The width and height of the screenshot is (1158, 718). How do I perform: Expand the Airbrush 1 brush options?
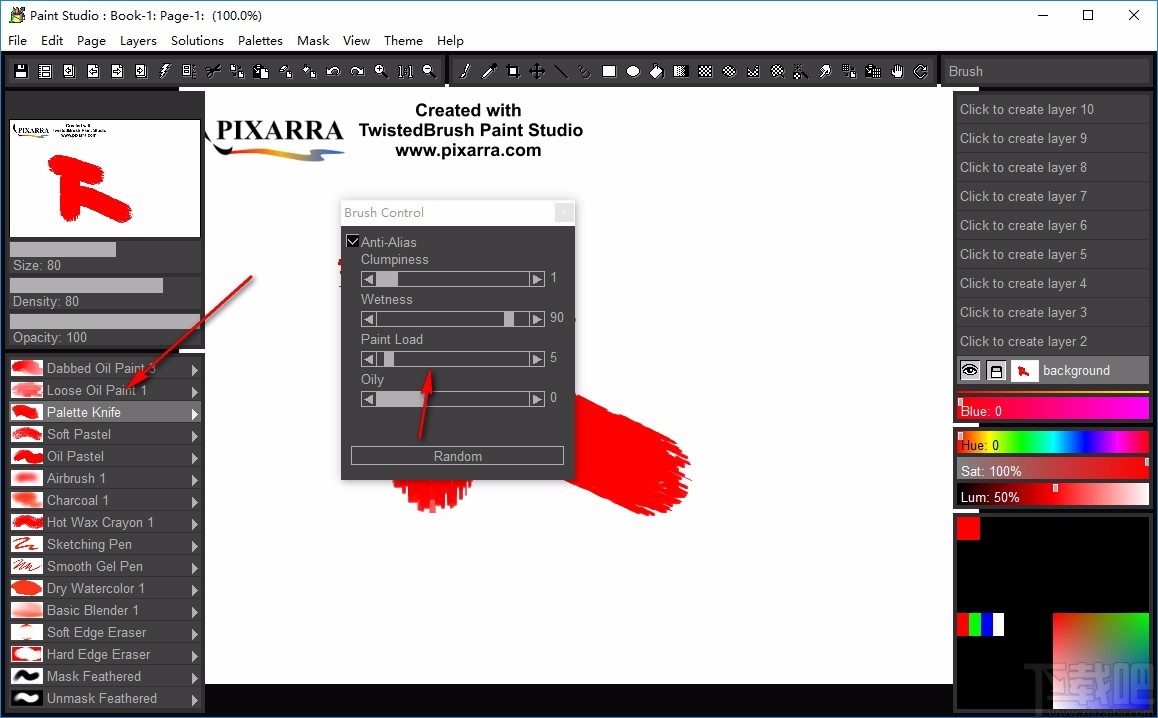pos(193,478)
